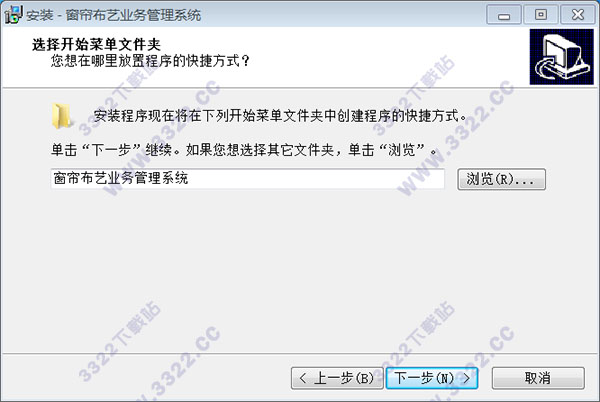Click the separator line above the navigation buttons
This screenshot has width=600, height=402.
click(x=300, y=353)
